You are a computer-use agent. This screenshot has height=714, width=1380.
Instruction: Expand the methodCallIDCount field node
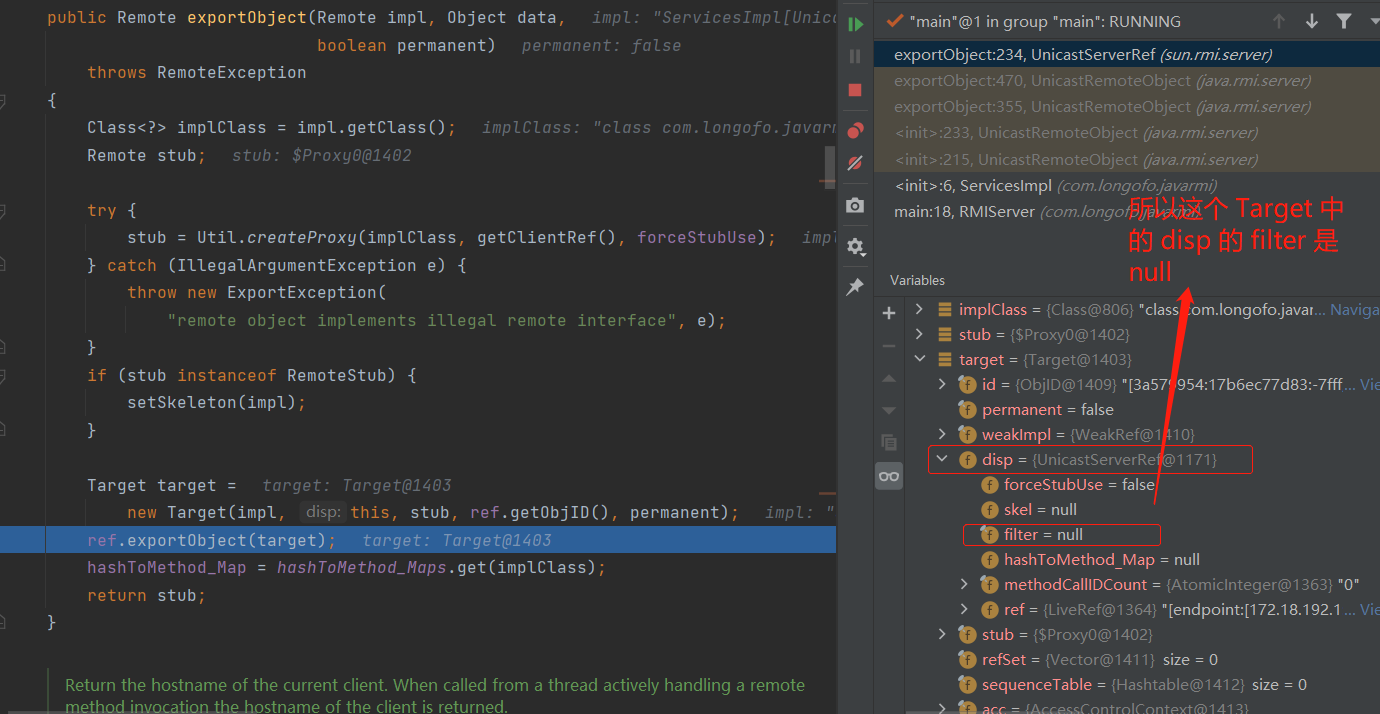click(964, 585)
